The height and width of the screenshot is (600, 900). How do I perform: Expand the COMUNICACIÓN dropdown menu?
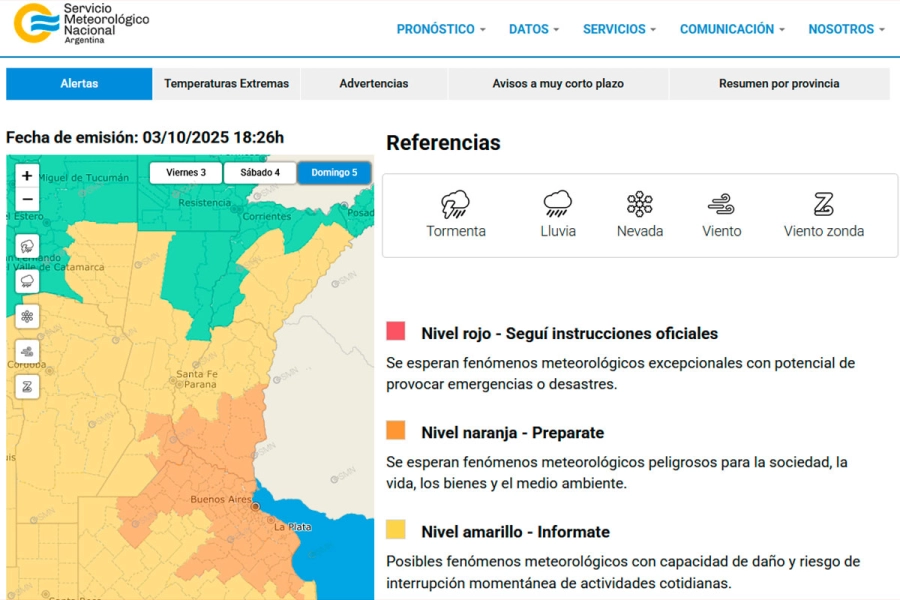732,29
